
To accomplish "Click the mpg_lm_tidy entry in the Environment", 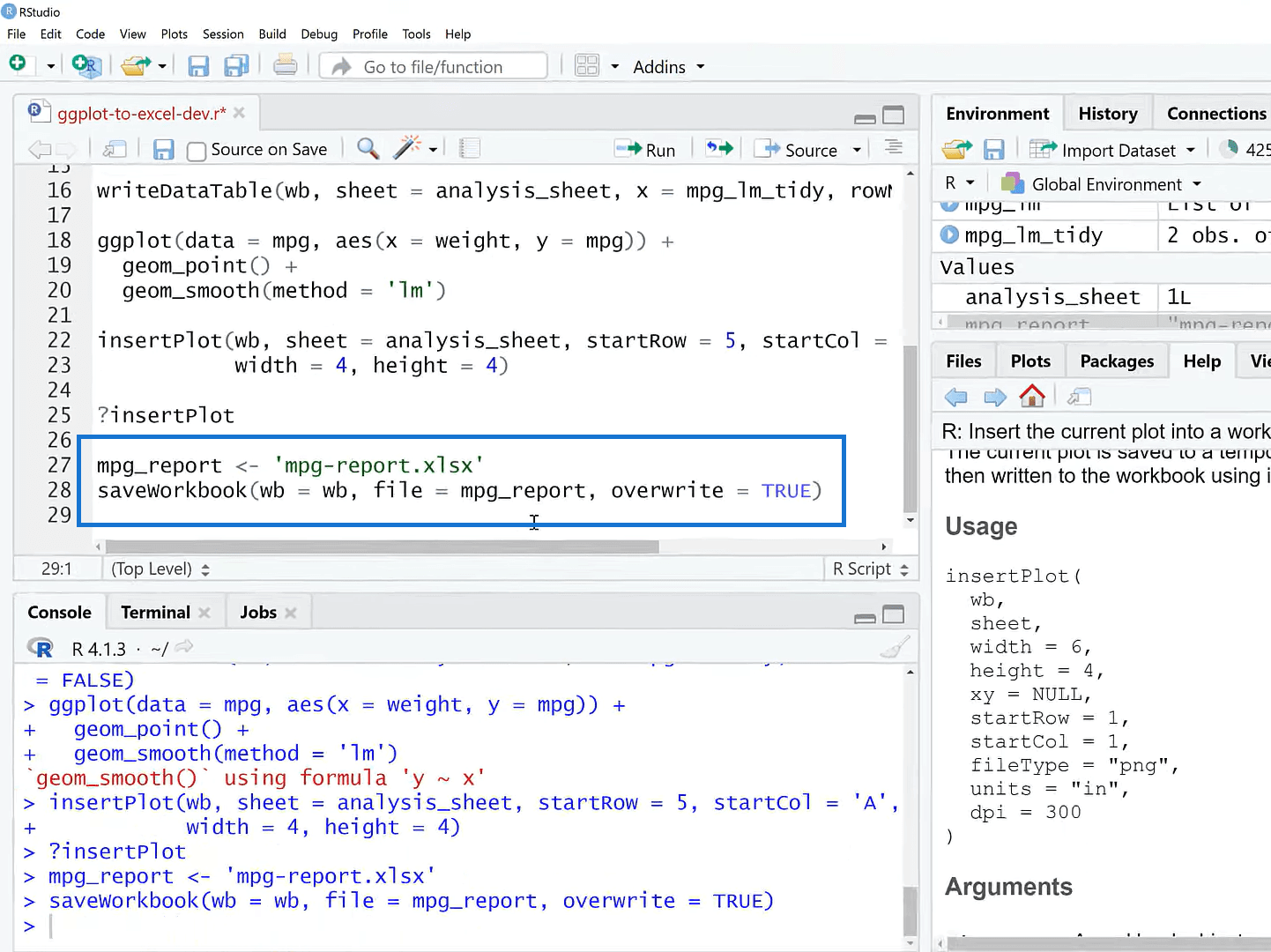I will (x=1034, y=235).
